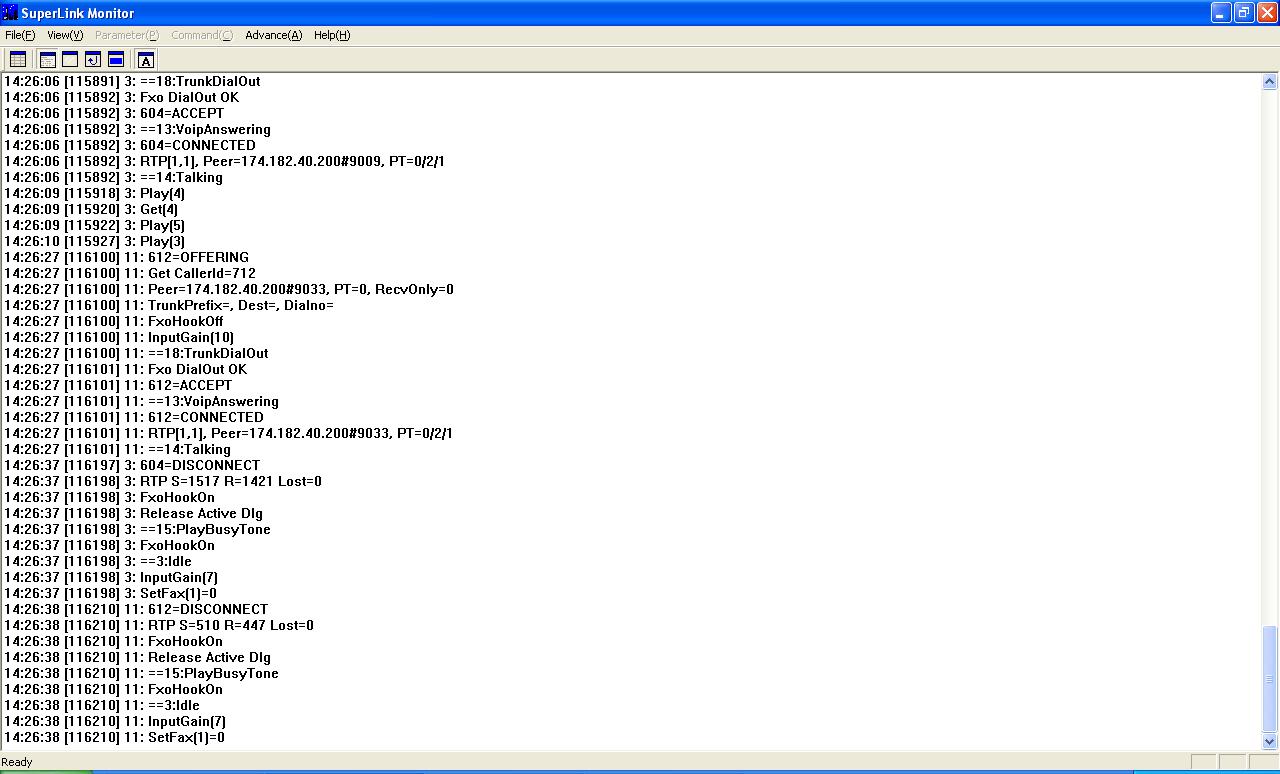Click the '612=OFFERING' log line
This screenshot has width=1280, height=774.
[126, 257]
